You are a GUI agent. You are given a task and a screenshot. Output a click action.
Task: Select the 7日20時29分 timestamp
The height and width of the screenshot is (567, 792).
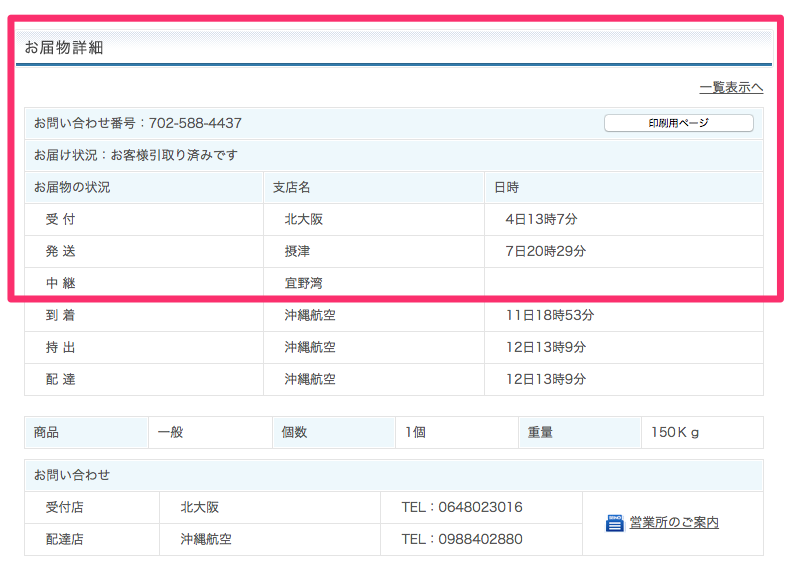(545, 251)
